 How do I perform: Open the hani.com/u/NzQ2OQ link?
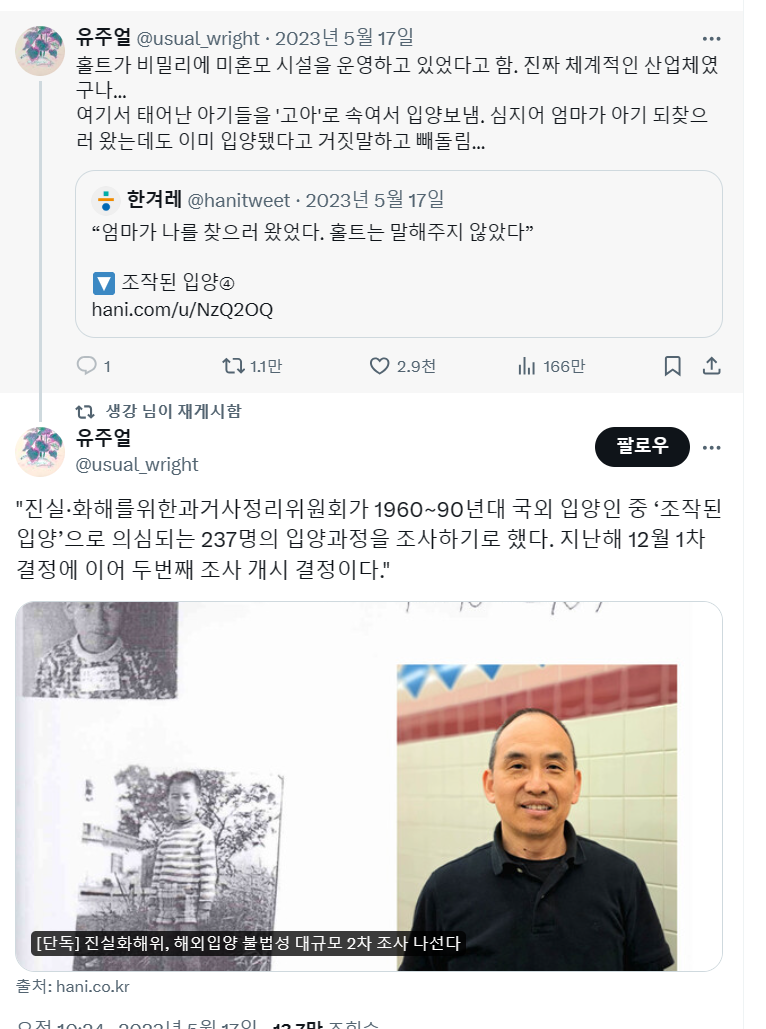point(182,310)
